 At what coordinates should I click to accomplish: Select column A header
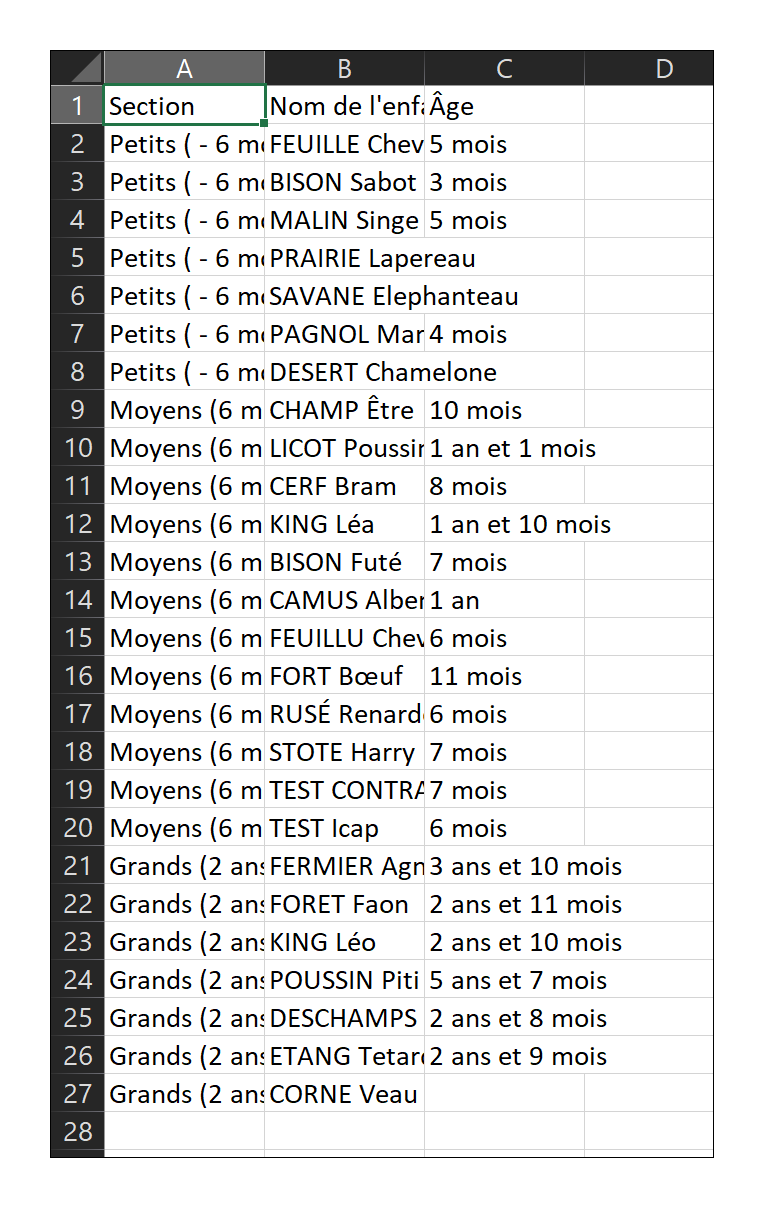[184, 68]
